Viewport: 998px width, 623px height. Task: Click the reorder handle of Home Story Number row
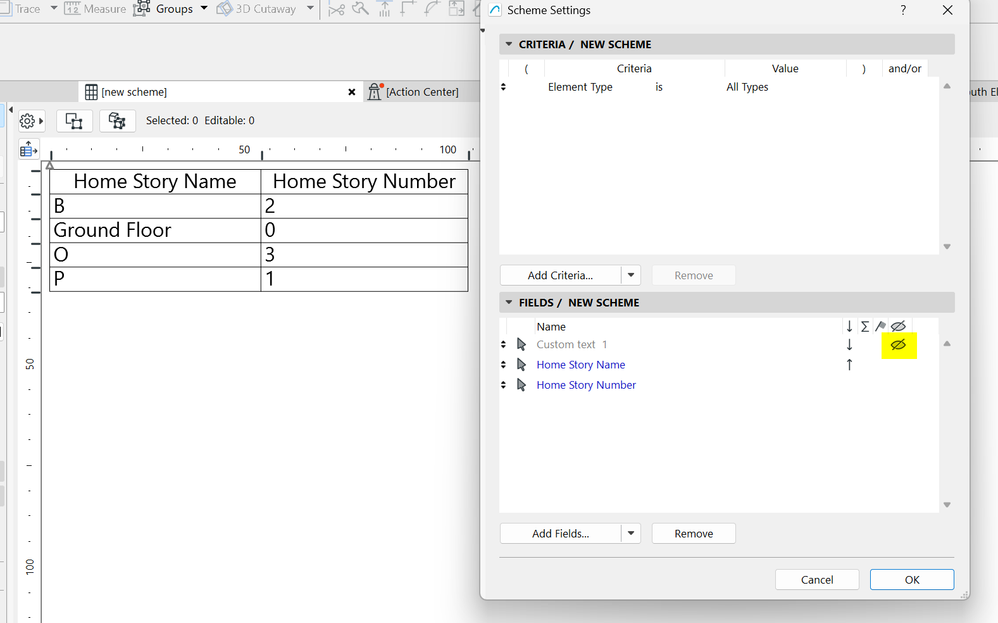[x=503, y=385]
